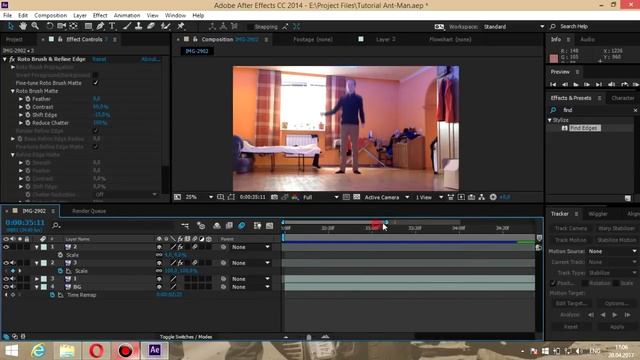Open the File menu
Viewport: 640px width, 360px height.
[7, 15]
